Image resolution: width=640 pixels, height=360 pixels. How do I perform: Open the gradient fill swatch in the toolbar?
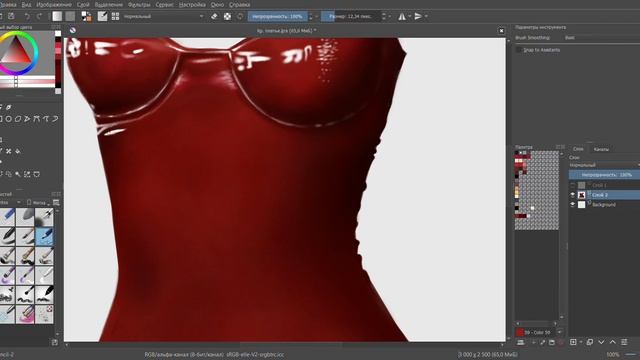pos(57,16)
